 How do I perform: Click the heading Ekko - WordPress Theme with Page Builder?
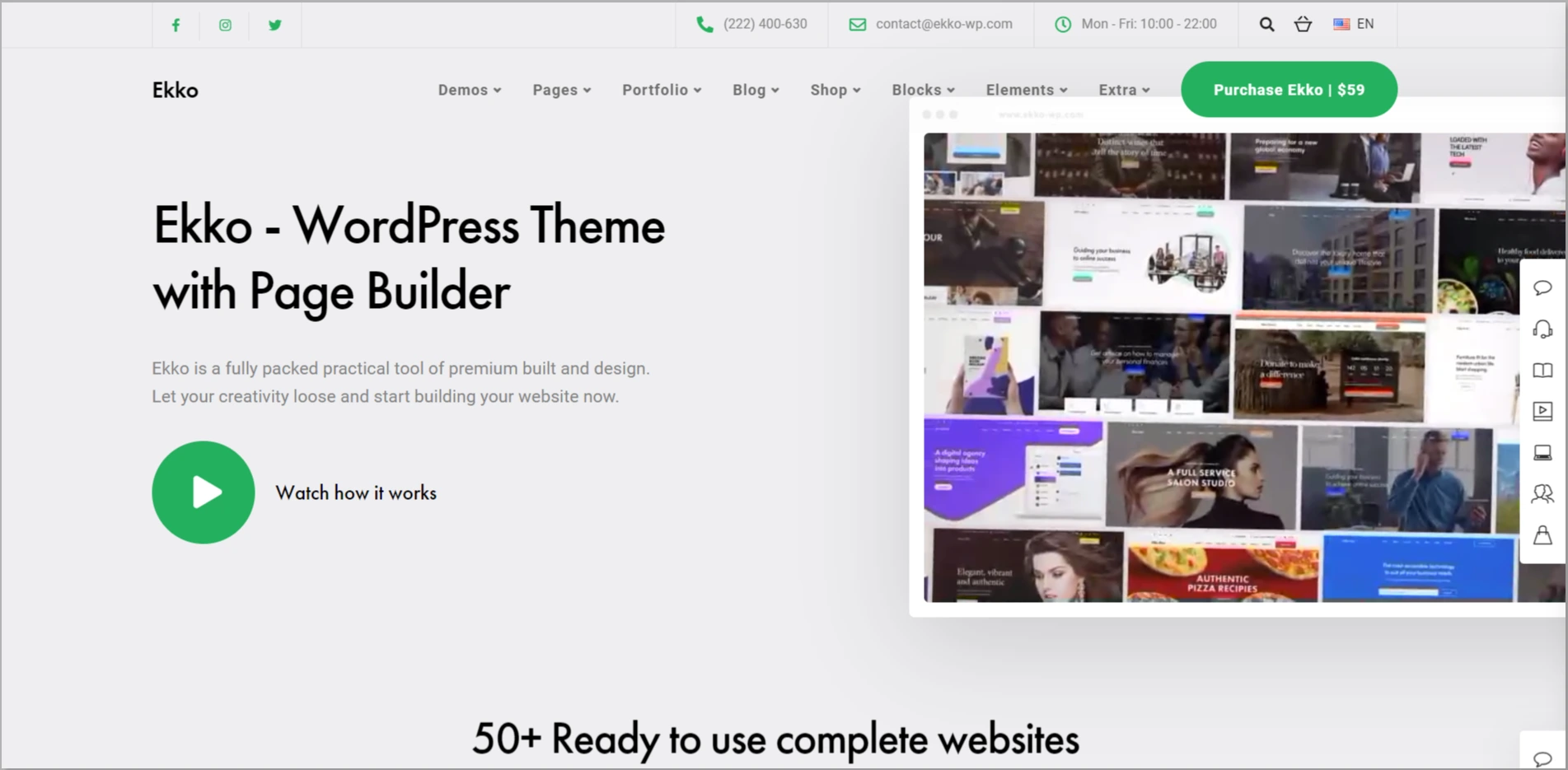(x=409, y=258)
